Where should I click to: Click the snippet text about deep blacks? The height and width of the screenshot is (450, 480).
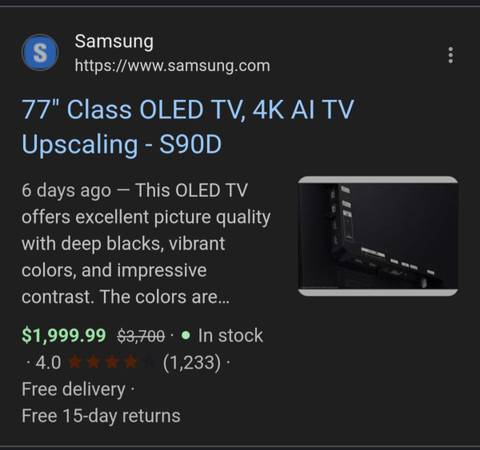(x=123, y=244)
